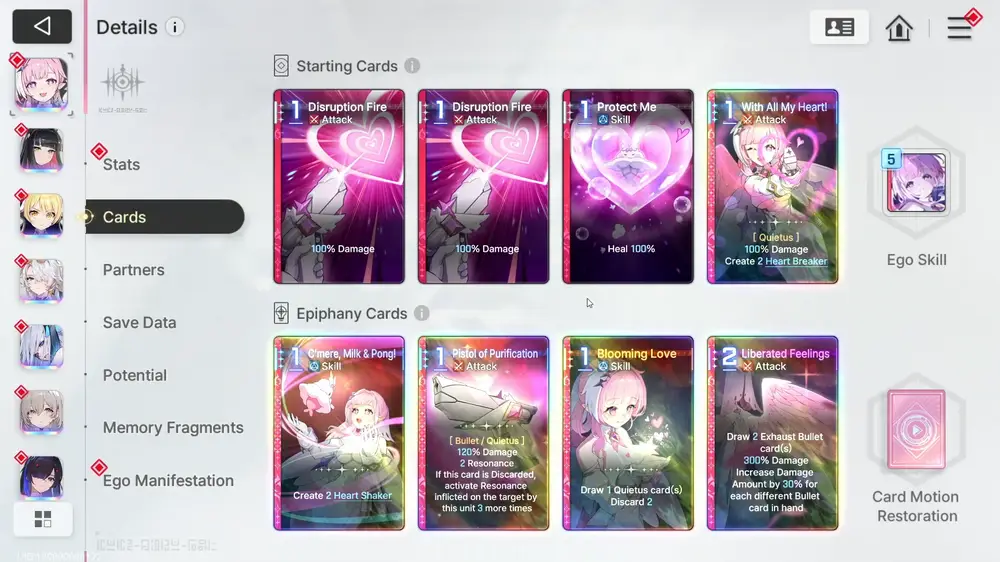Select the Blooming Love skill card
Screen dimensions: 1000x562
628,433
